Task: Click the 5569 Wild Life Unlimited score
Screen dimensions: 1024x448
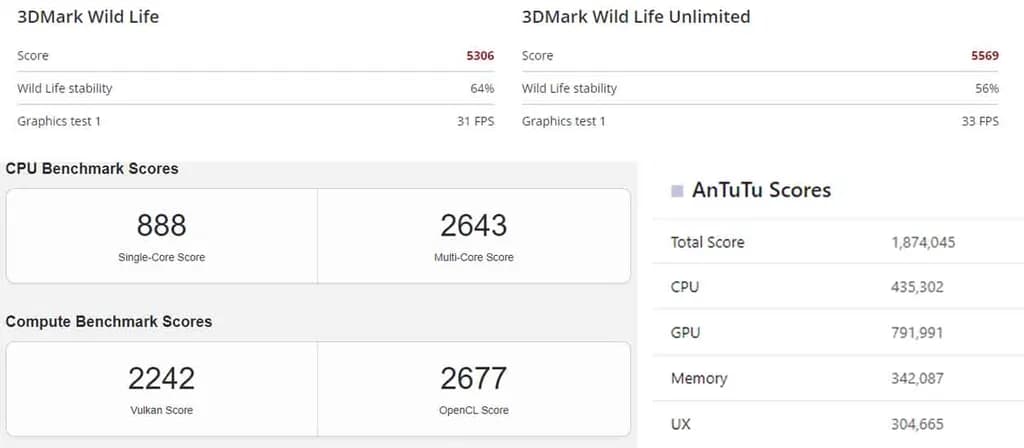Action: click(x=984, y=56)
